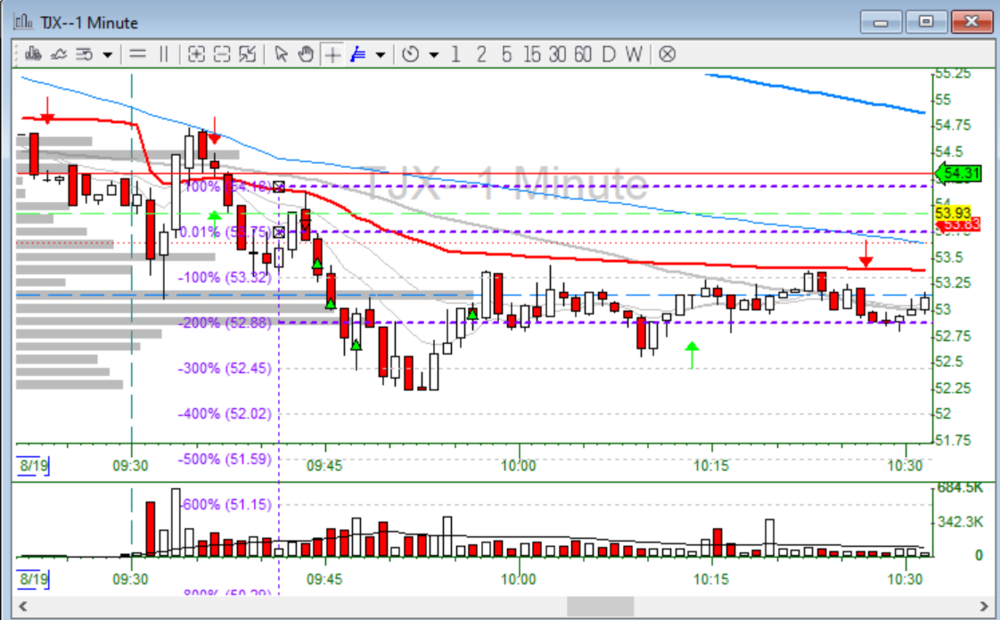Click the zoom in icon
This screenshot has width=1000, height=620.
tap(196, 54)
